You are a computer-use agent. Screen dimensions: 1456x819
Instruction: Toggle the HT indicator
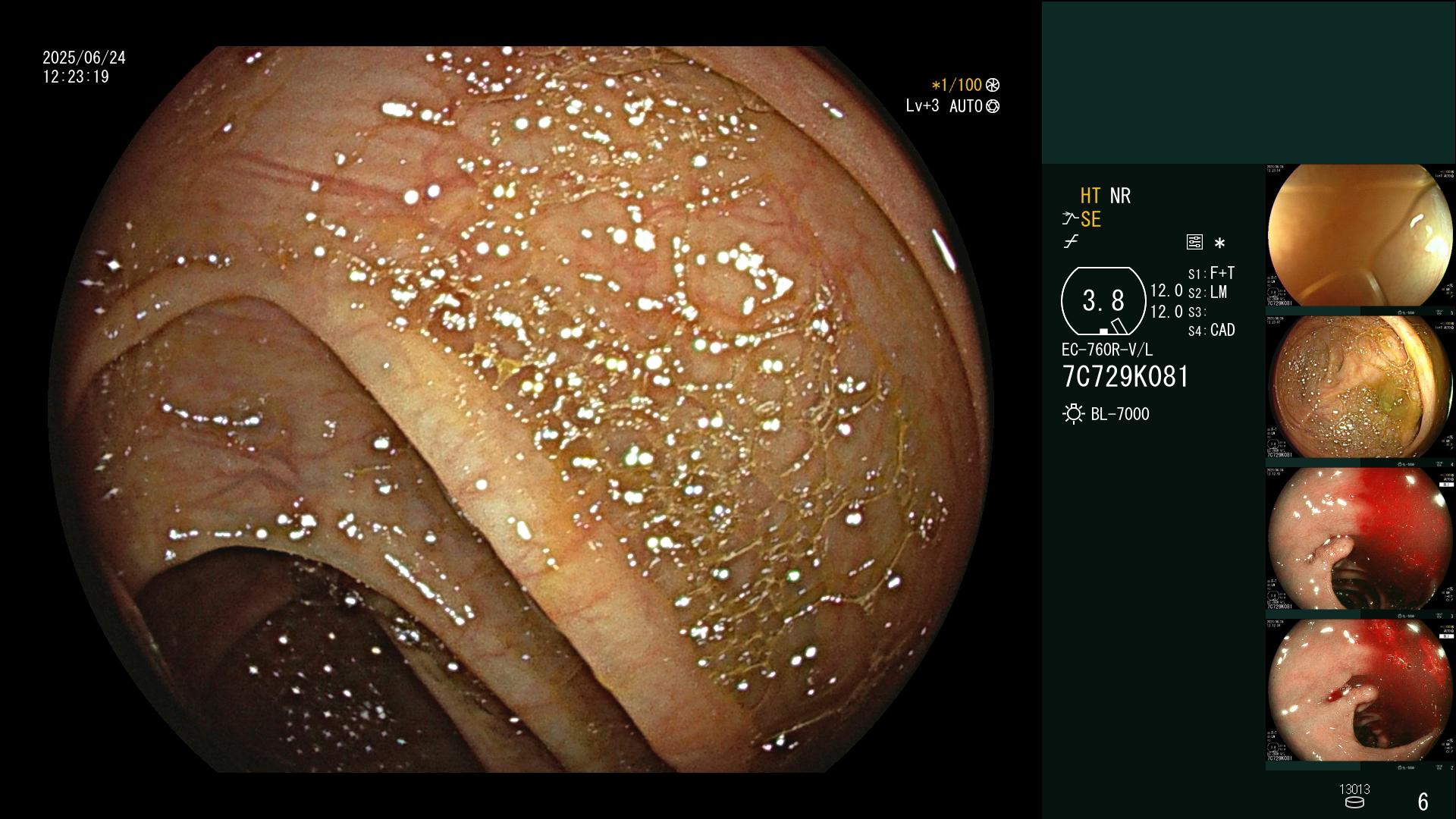1090,196
